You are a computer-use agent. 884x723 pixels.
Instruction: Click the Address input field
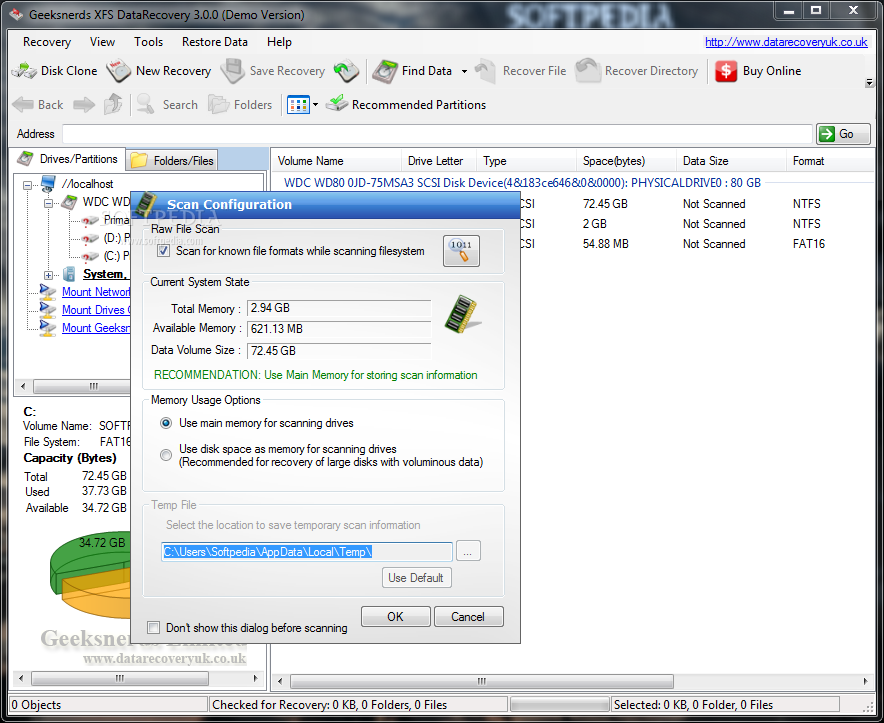click(437, 134)
